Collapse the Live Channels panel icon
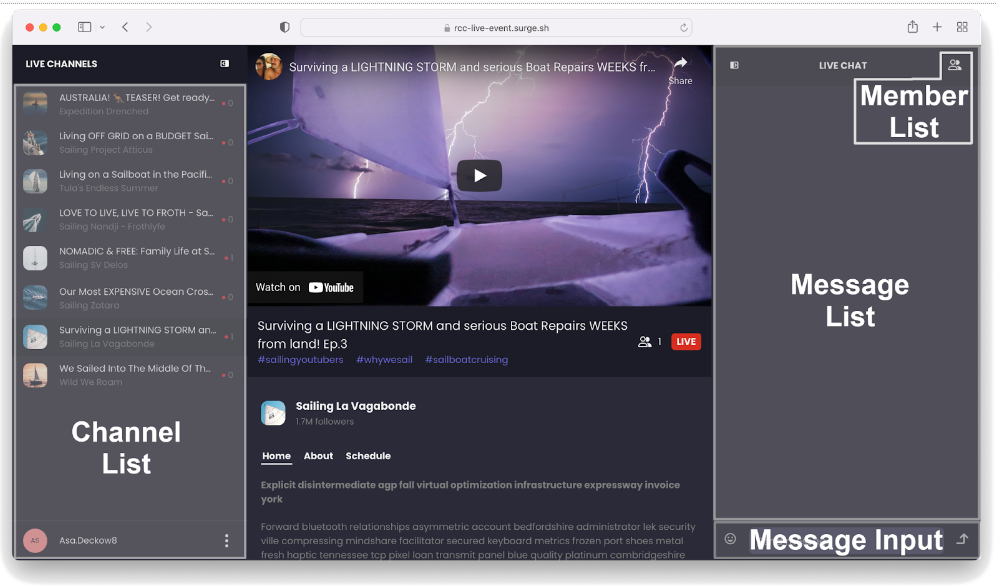Viewport: 996px width, 586px height. tap(225, 63)
